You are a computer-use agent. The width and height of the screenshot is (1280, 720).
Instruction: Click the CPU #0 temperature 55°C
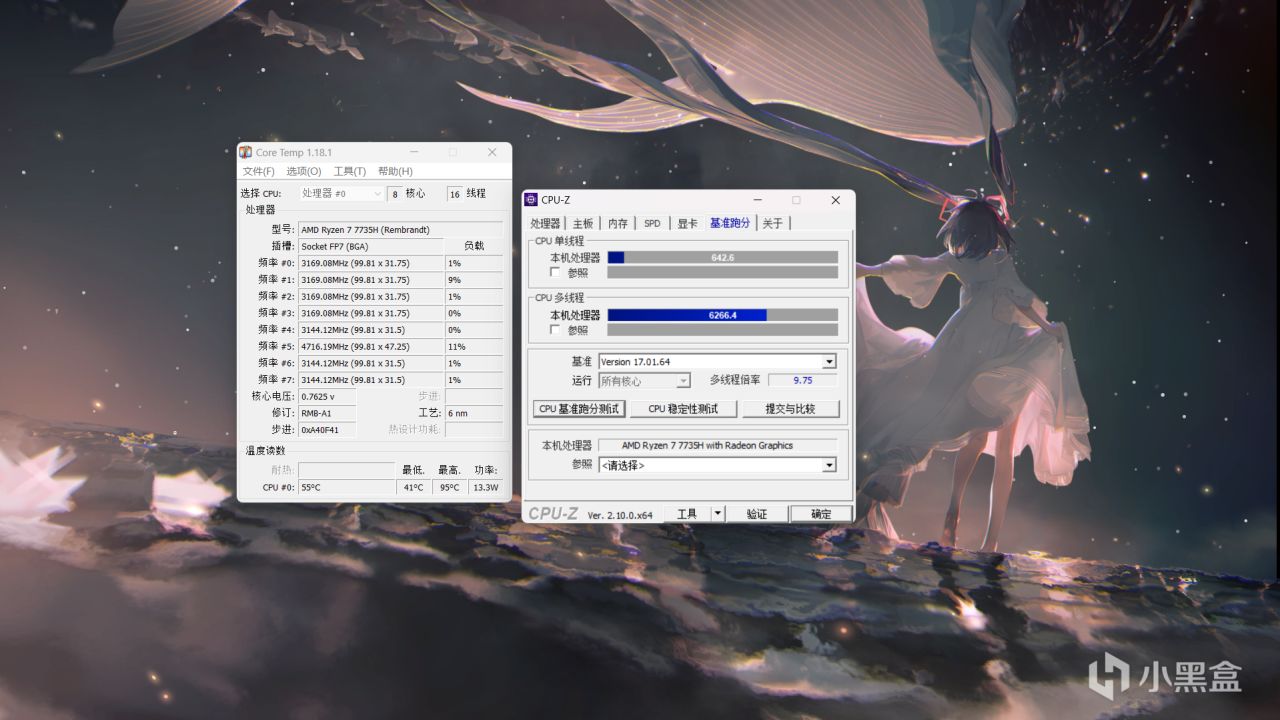pyautogui.click(x=346, y=487)
